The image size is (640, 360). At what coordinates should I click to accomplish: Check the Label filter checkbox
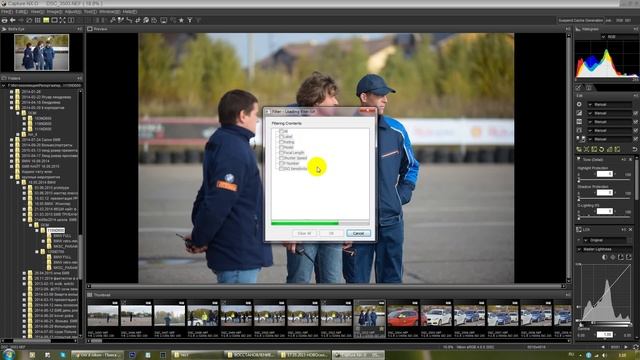[x=281, y=137]
